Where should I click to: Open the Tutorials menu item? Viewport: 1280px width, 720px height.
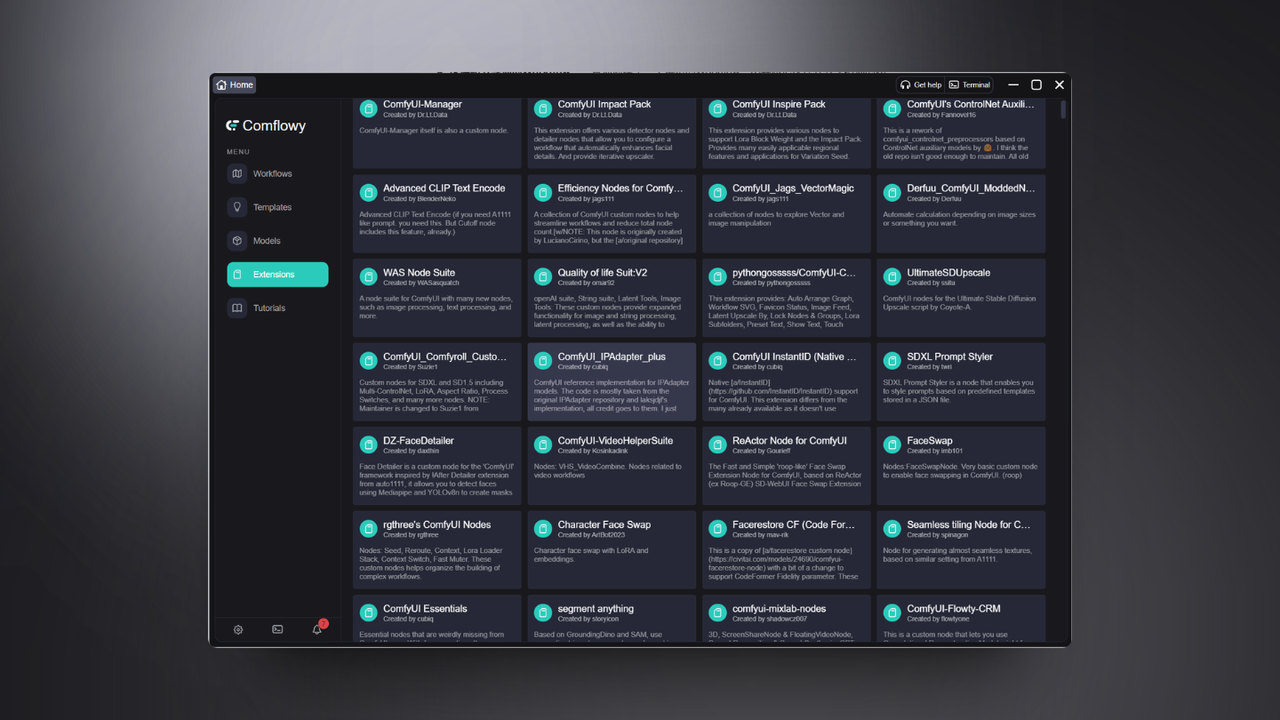[x=277, y=308]
